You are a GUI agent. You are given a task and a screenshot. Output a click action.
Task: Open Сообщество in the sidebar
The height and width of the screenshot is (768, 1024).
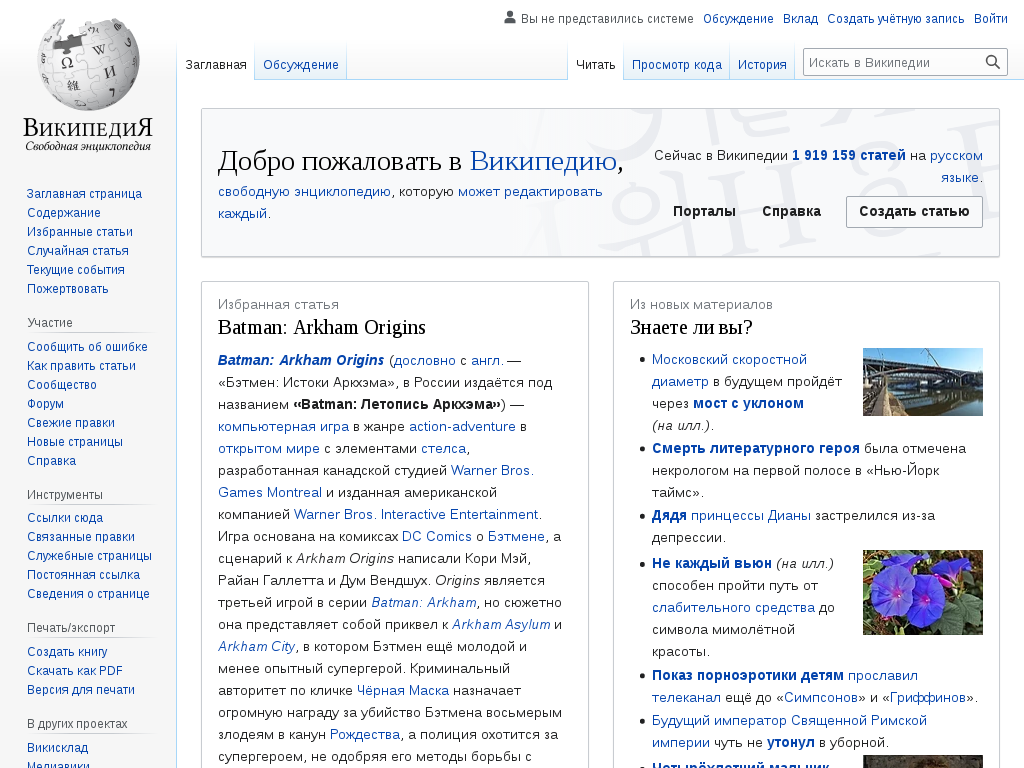coord(62,385)
